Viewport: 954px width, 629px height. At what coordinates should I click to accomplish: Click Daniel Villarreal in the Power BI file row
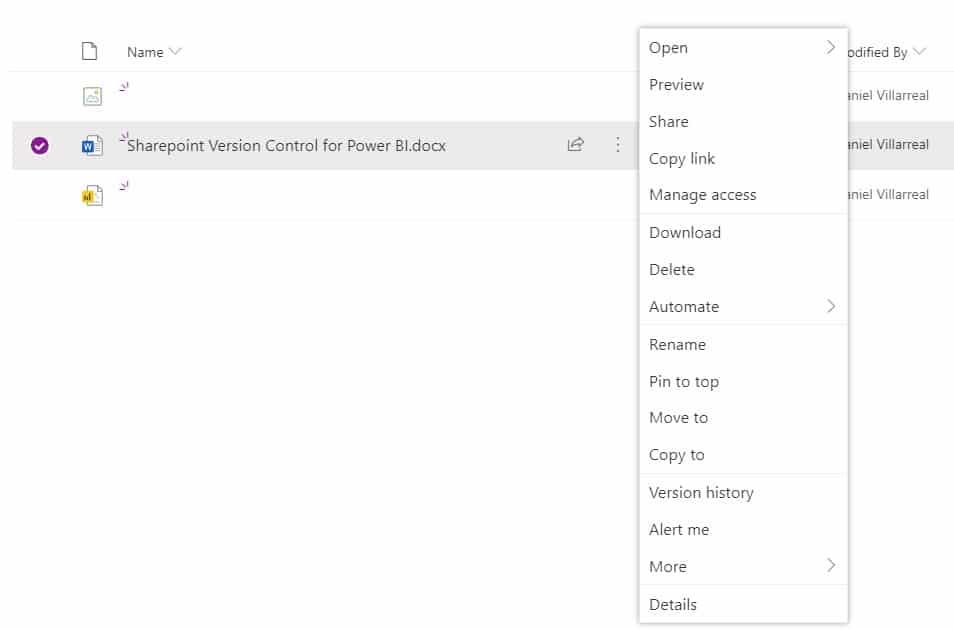[889, 195]
